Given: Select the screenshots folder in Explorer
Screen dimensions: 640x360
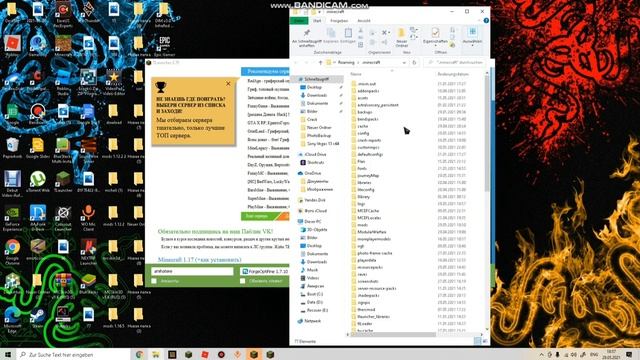Looking at the screenshot, I should [x=368, y=281].
